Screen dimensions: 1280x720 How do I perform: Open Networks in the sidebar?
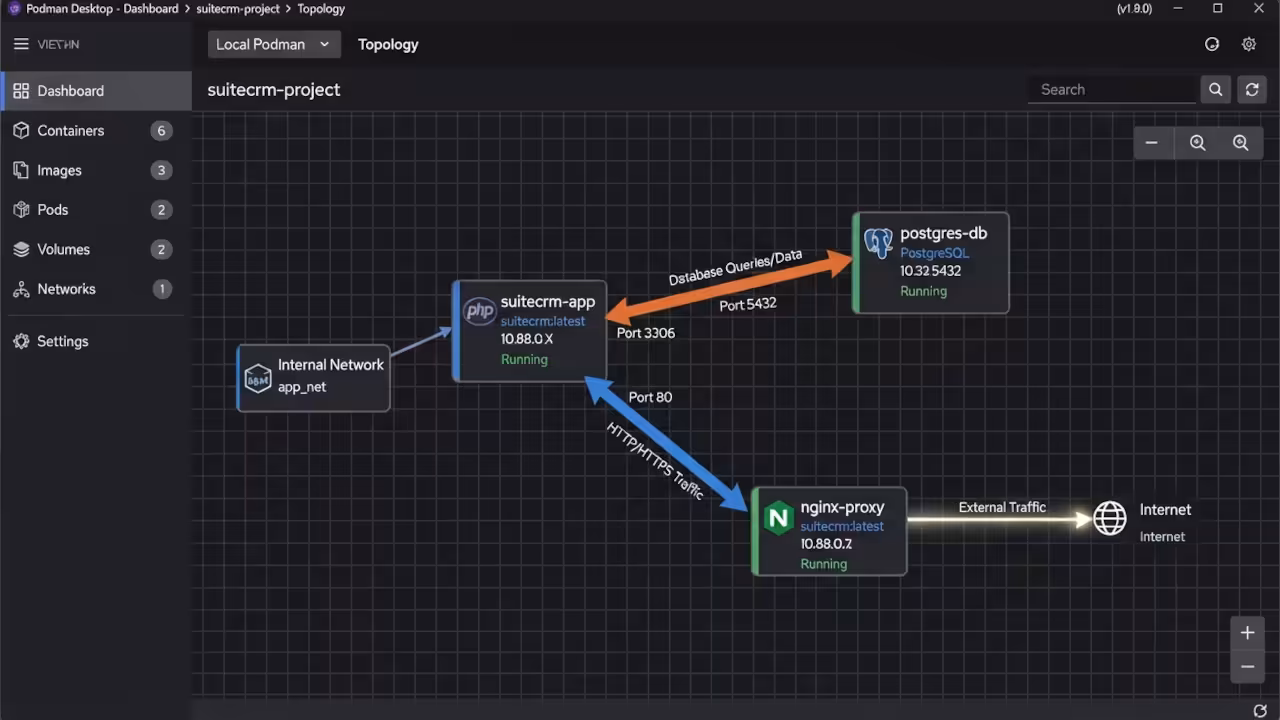[x=96, y=289]
